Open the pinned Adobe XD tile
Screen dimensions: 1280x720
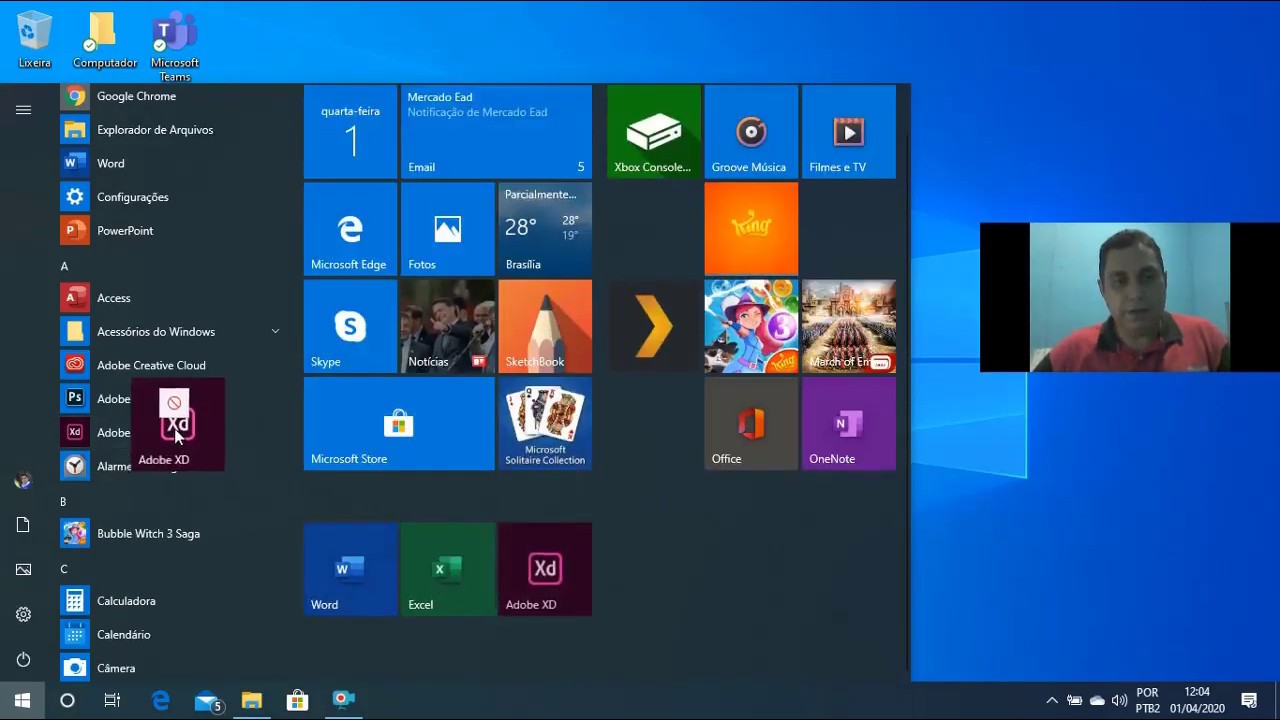coord(545,569)
